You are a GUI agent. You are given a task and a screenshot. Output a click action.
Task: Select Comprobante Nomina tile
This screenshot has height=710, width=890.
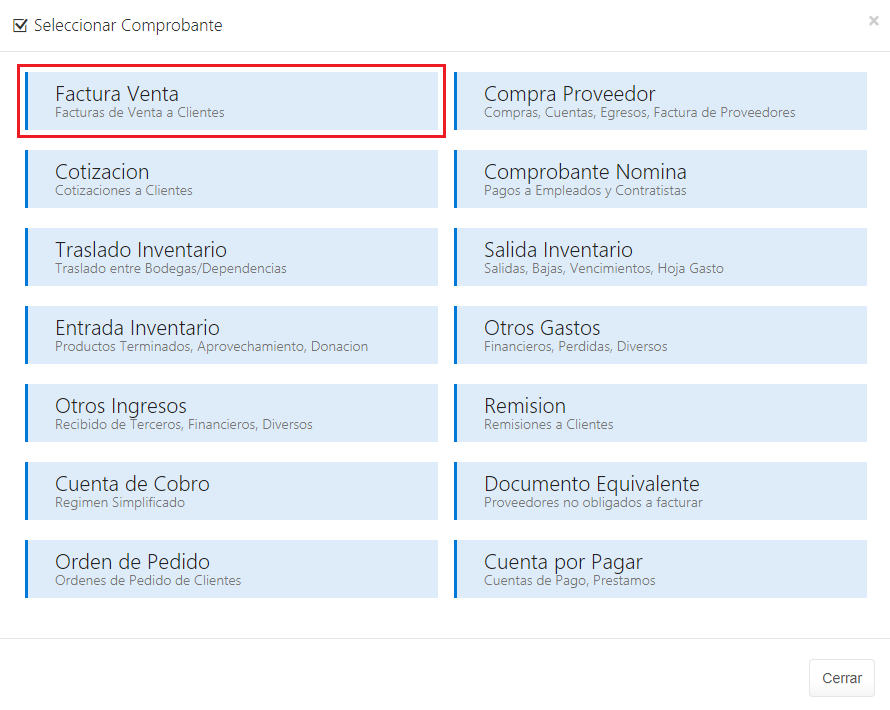tap(660, 179)
